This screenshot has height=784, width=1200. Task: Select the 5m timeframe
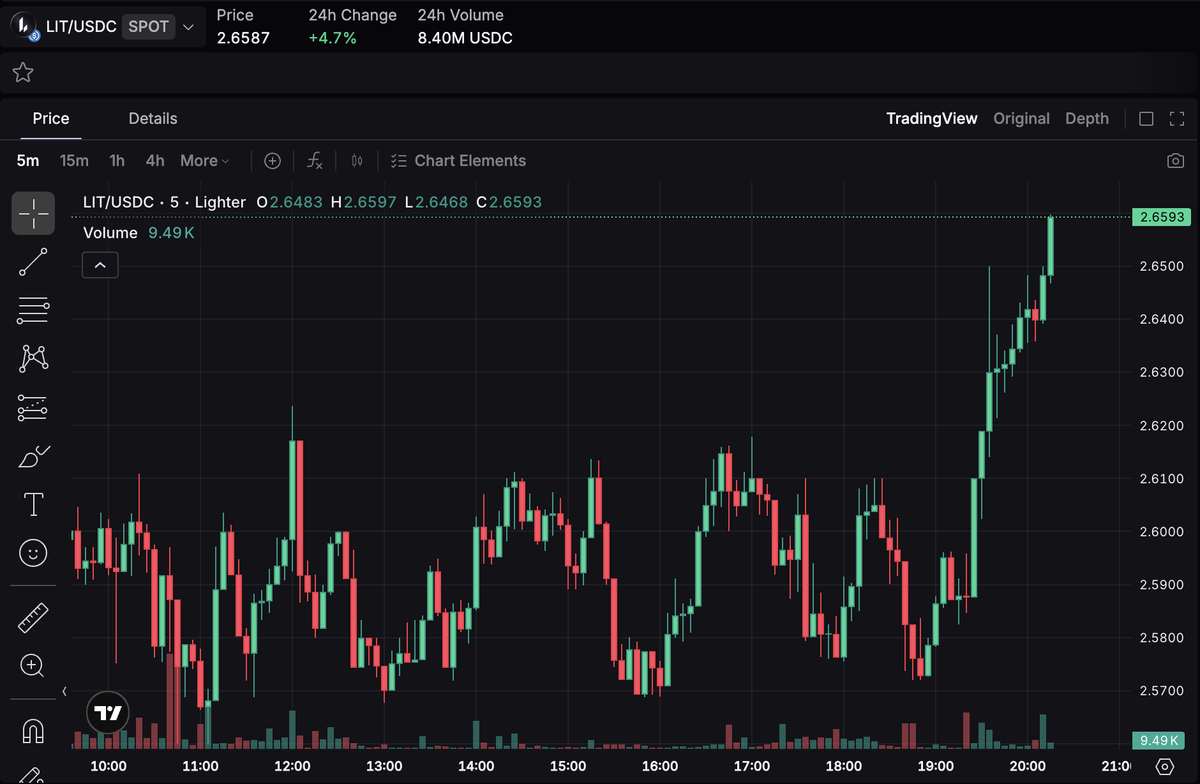[x=28, y=161]
